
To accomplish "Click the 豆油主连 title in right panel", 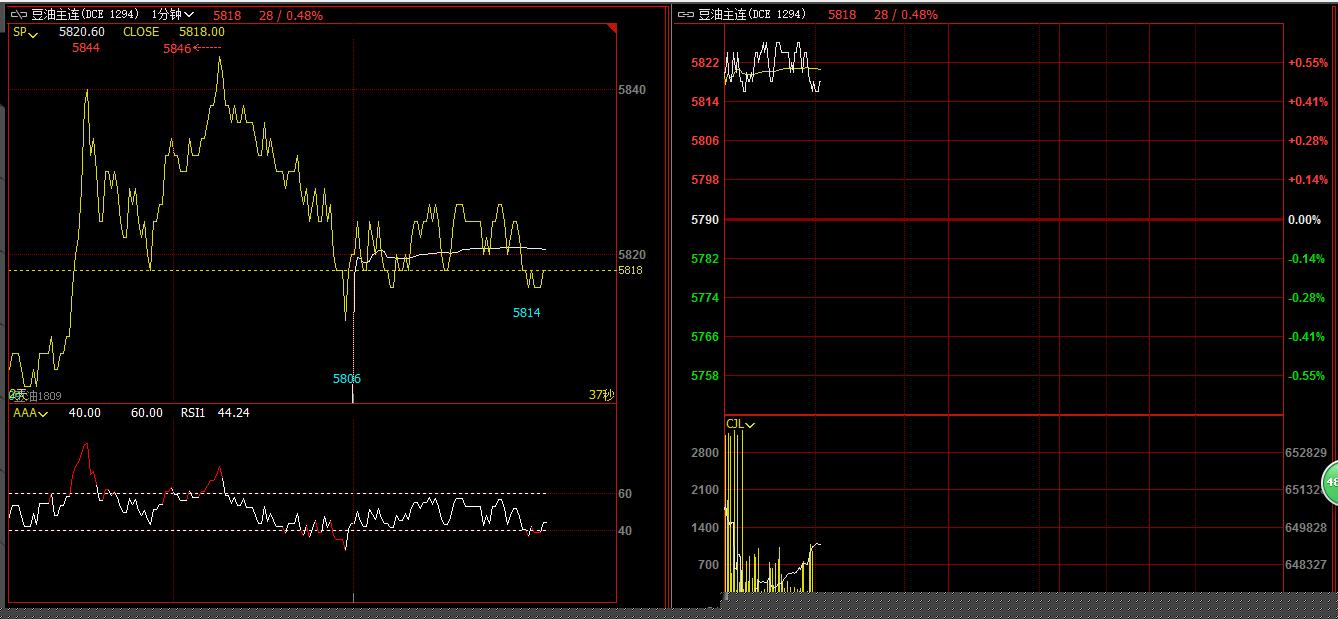I will (723, 15).
